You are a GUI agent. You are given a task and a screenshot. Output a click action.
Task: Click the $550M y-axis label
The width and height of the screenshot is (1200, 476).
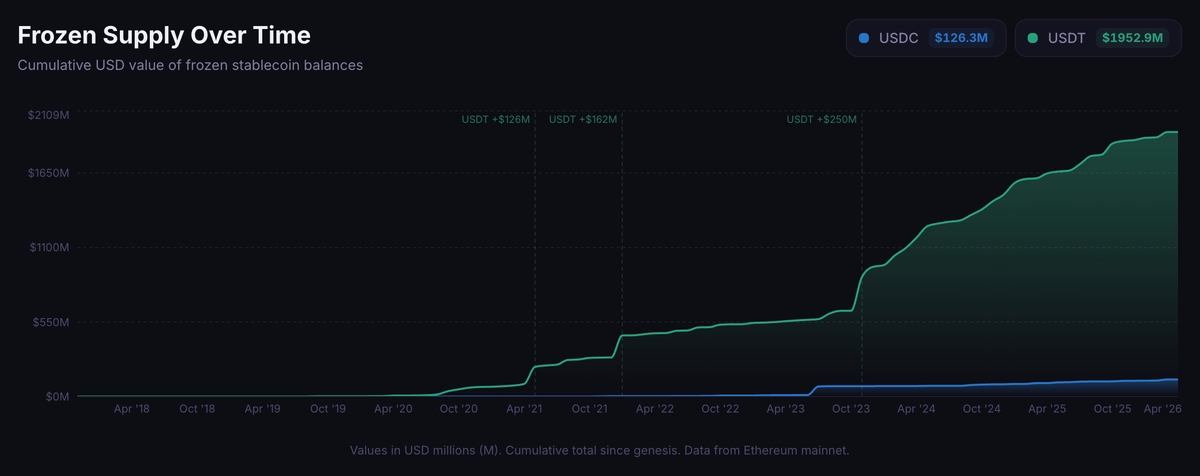click(51, 323)
